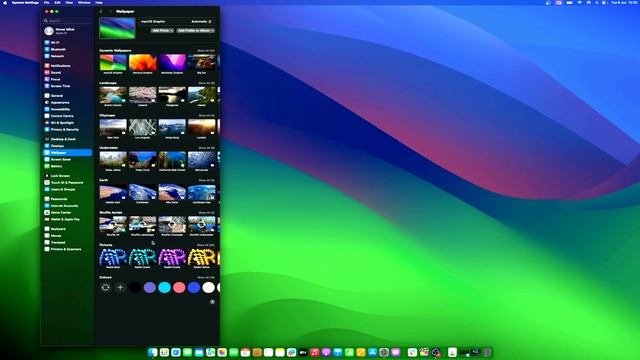Show all Pictures wallpapers
640x360 pixels.
pos(206,245)
